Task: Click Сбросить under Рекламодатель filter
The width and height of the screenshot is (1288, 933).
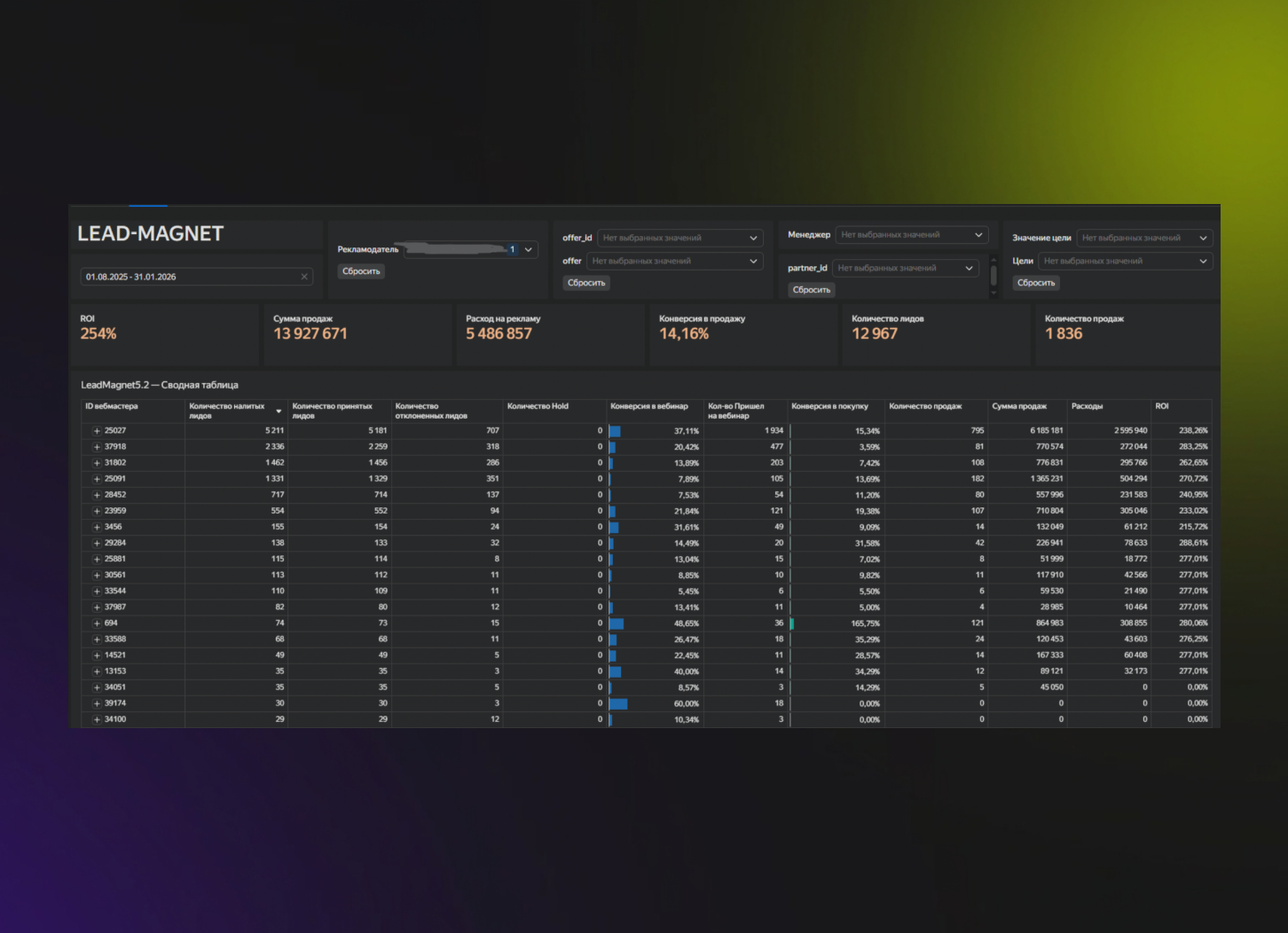Action: pyautogui.click(x=361, y=271)
